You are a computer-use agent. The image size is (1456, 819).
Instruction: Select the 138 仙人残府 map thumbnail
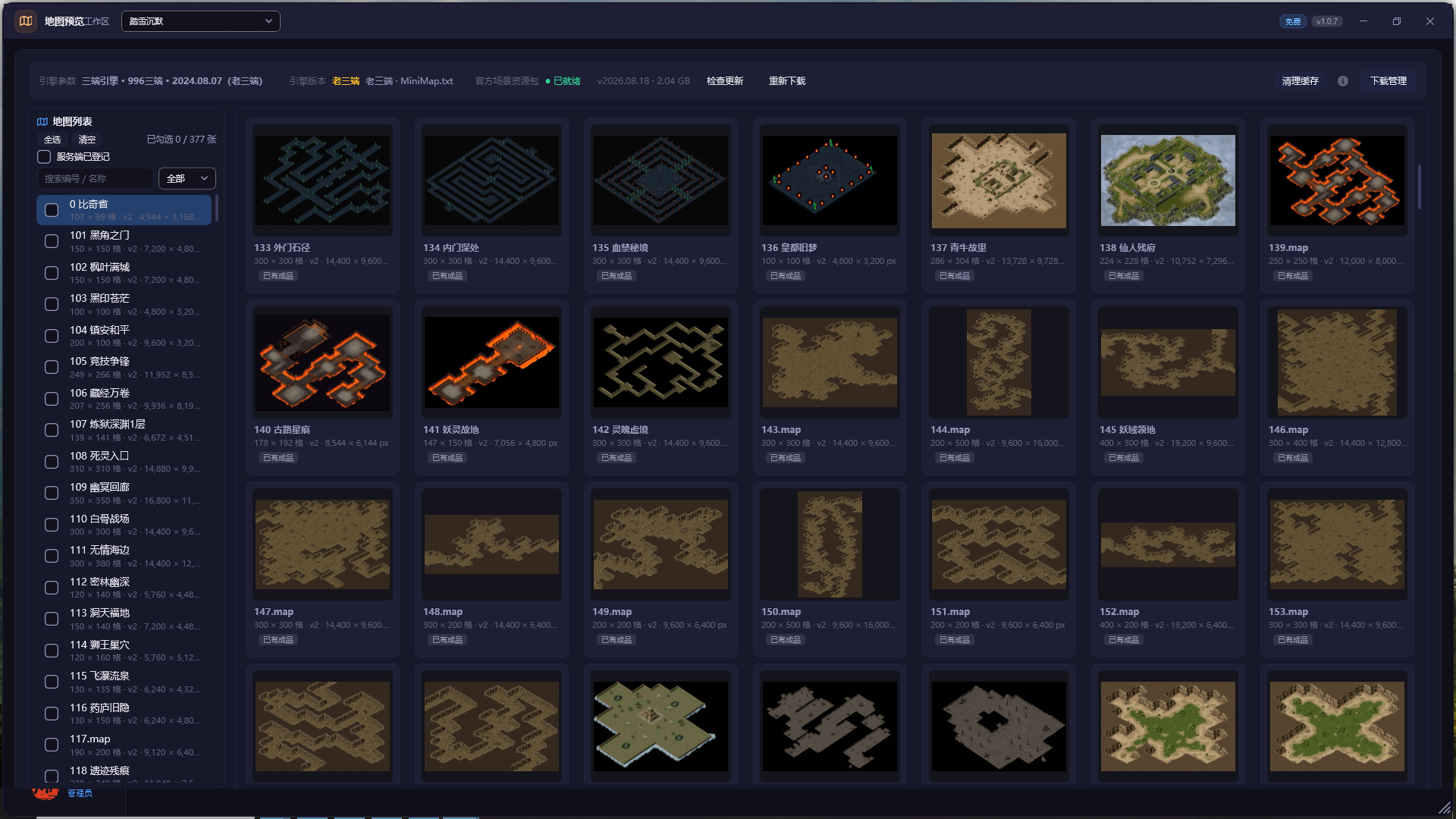1168,180
